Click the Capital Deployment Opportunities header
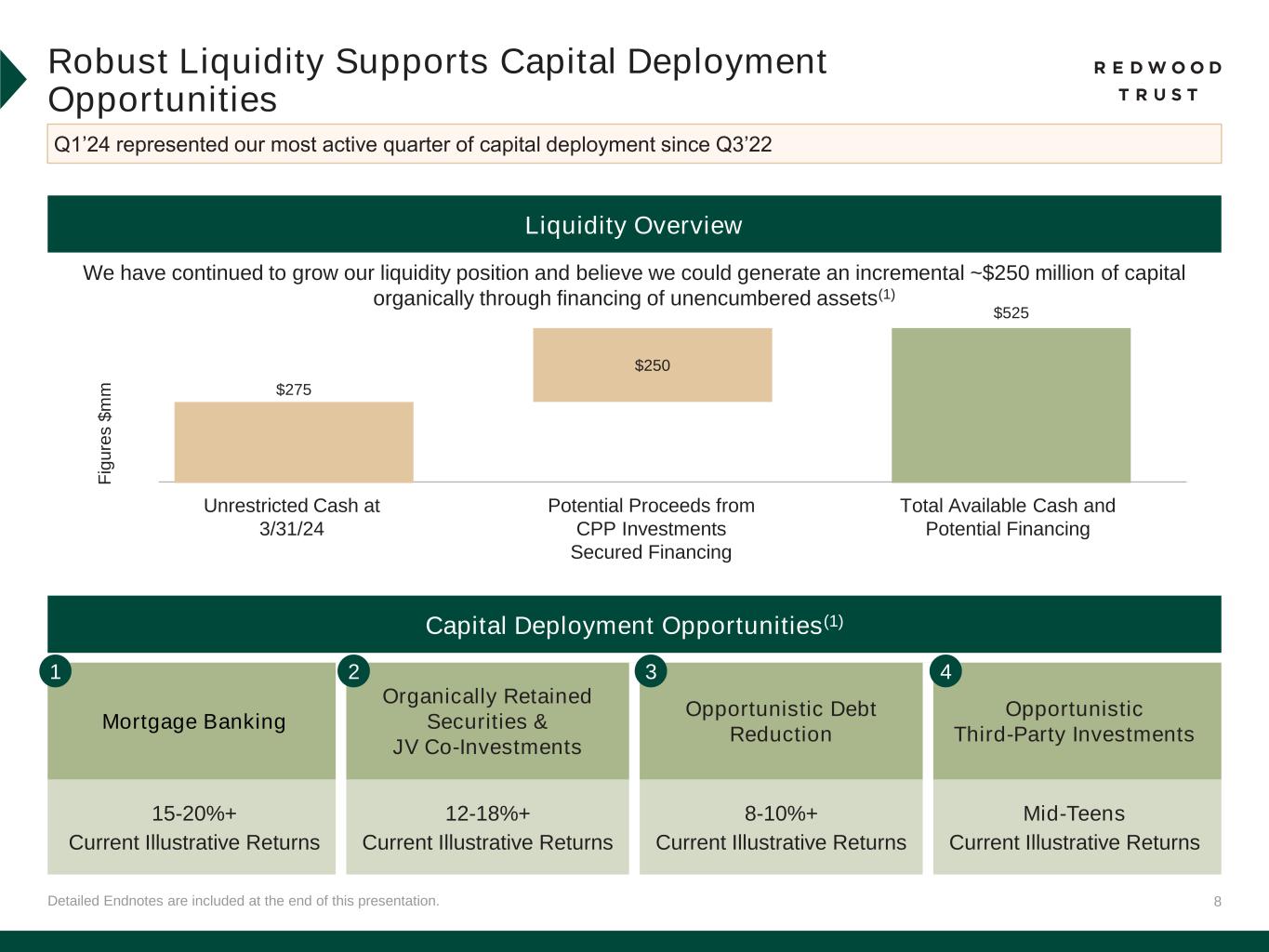 pos(634,625)
